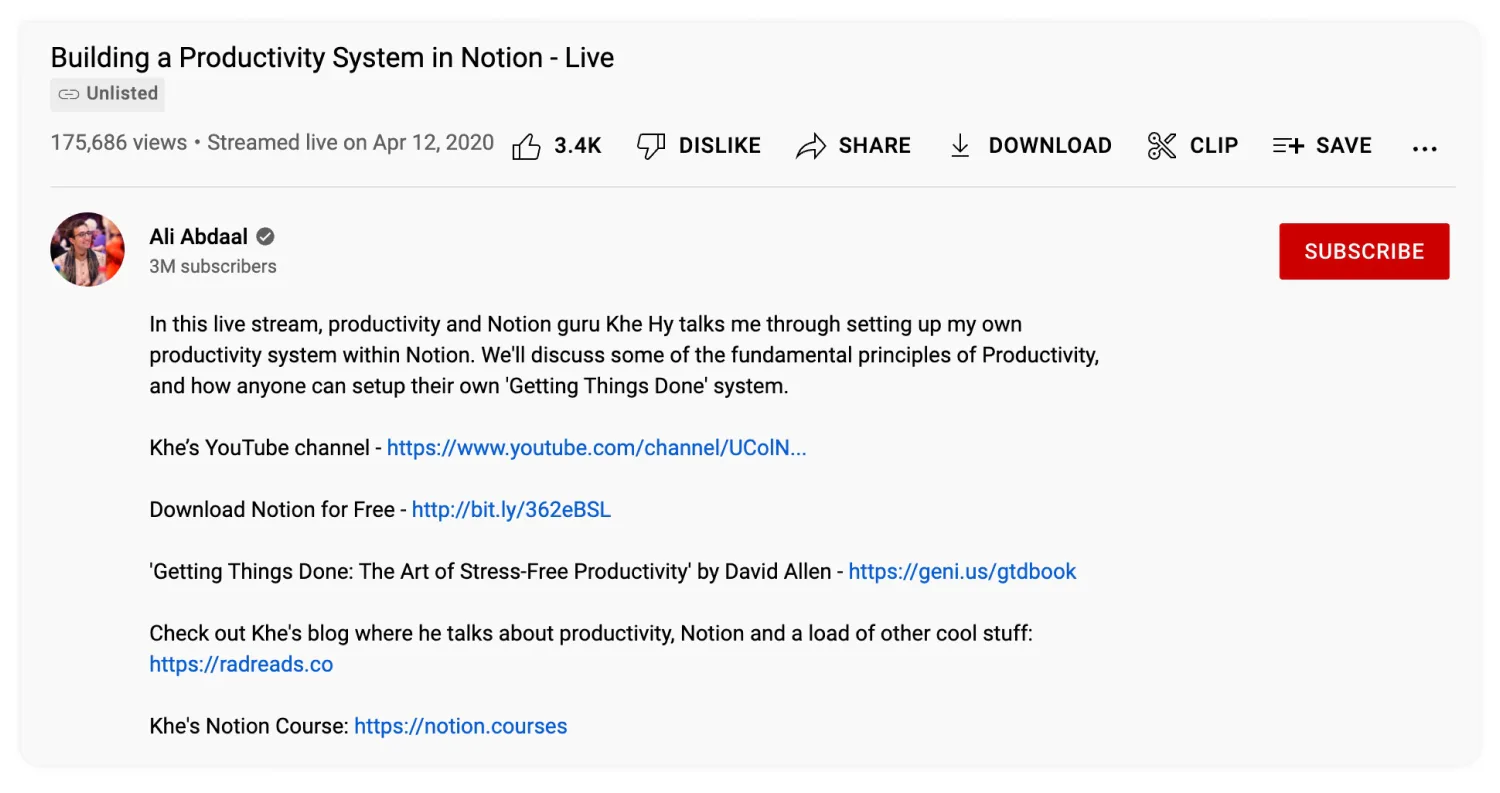Screen dimensions: 1500x793
Task: Open Ali Abdaal's channel avatar
Action: pyautogui.click(x=88, y=250)
